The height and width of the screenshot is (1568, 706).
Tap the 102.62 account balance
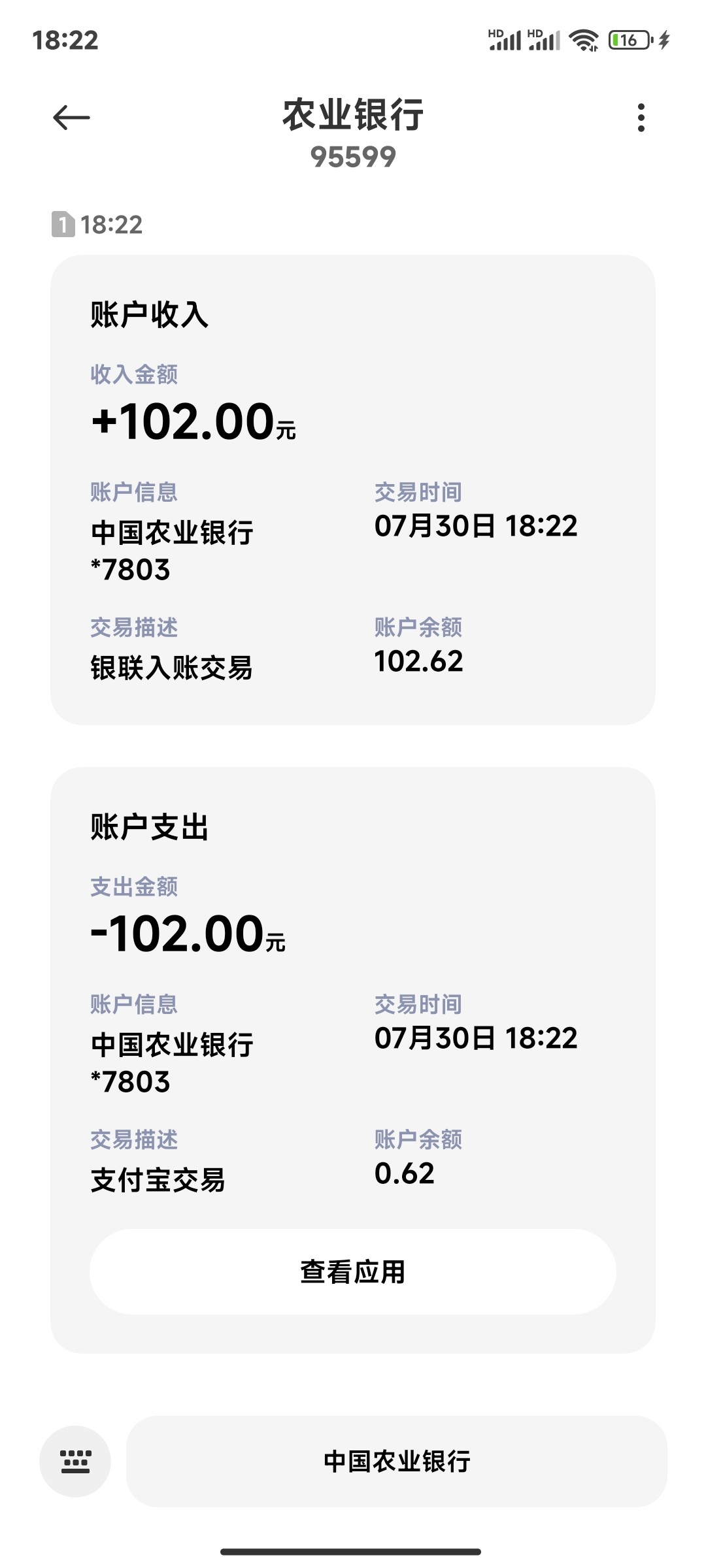418,661
